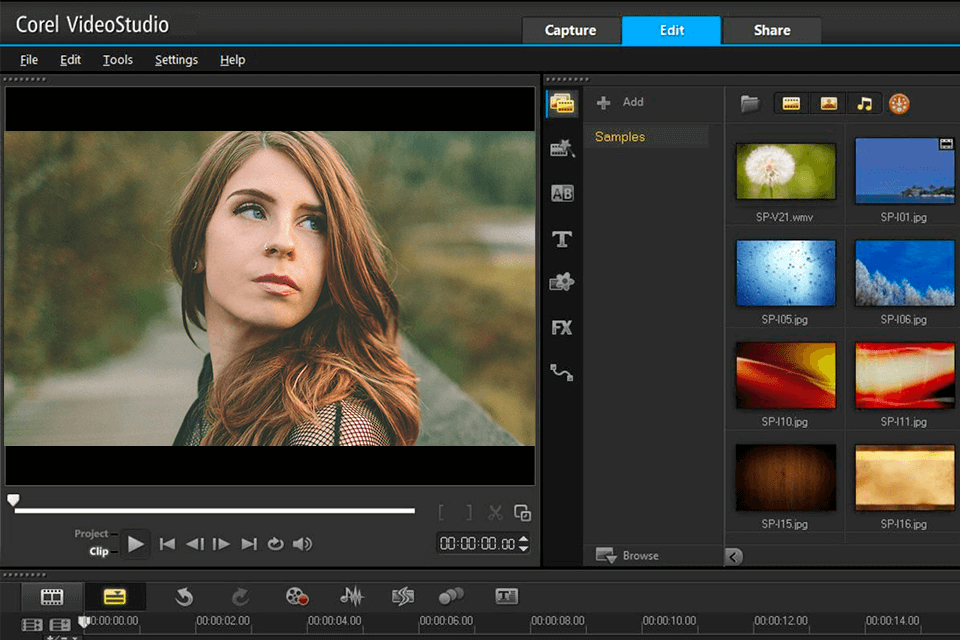Toggle show videos filter in library
This screenshot has height=640, width=960.
tap(791, 104)
